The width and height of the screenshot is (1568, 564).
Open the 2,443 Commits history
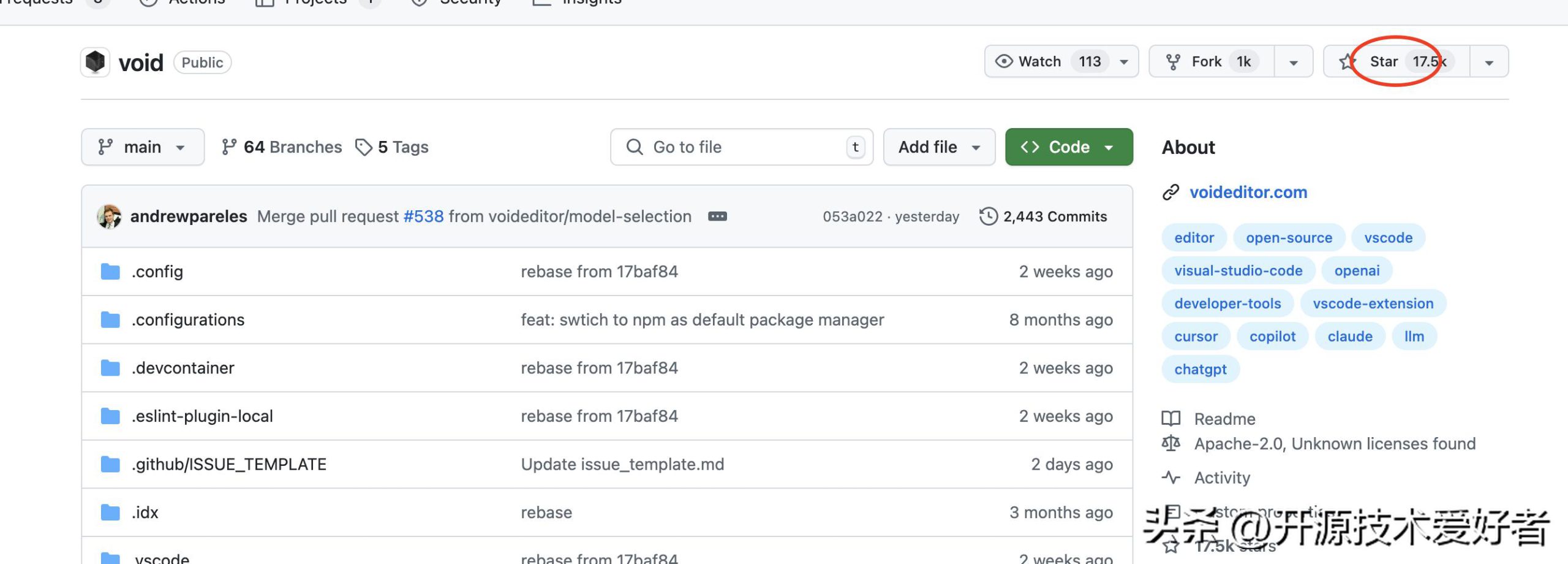click(x=1043, y=216)
